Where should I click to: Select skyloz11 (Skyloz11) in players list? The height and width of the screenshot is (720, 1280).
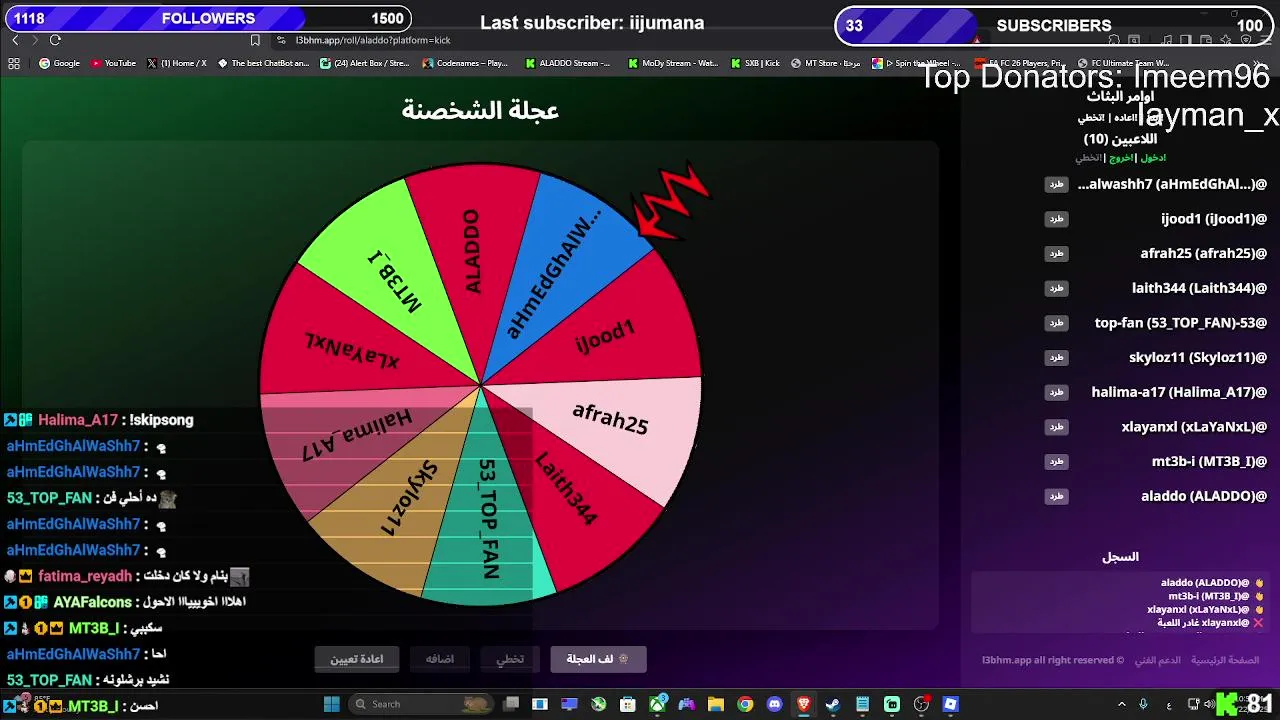click(1198, 357)
